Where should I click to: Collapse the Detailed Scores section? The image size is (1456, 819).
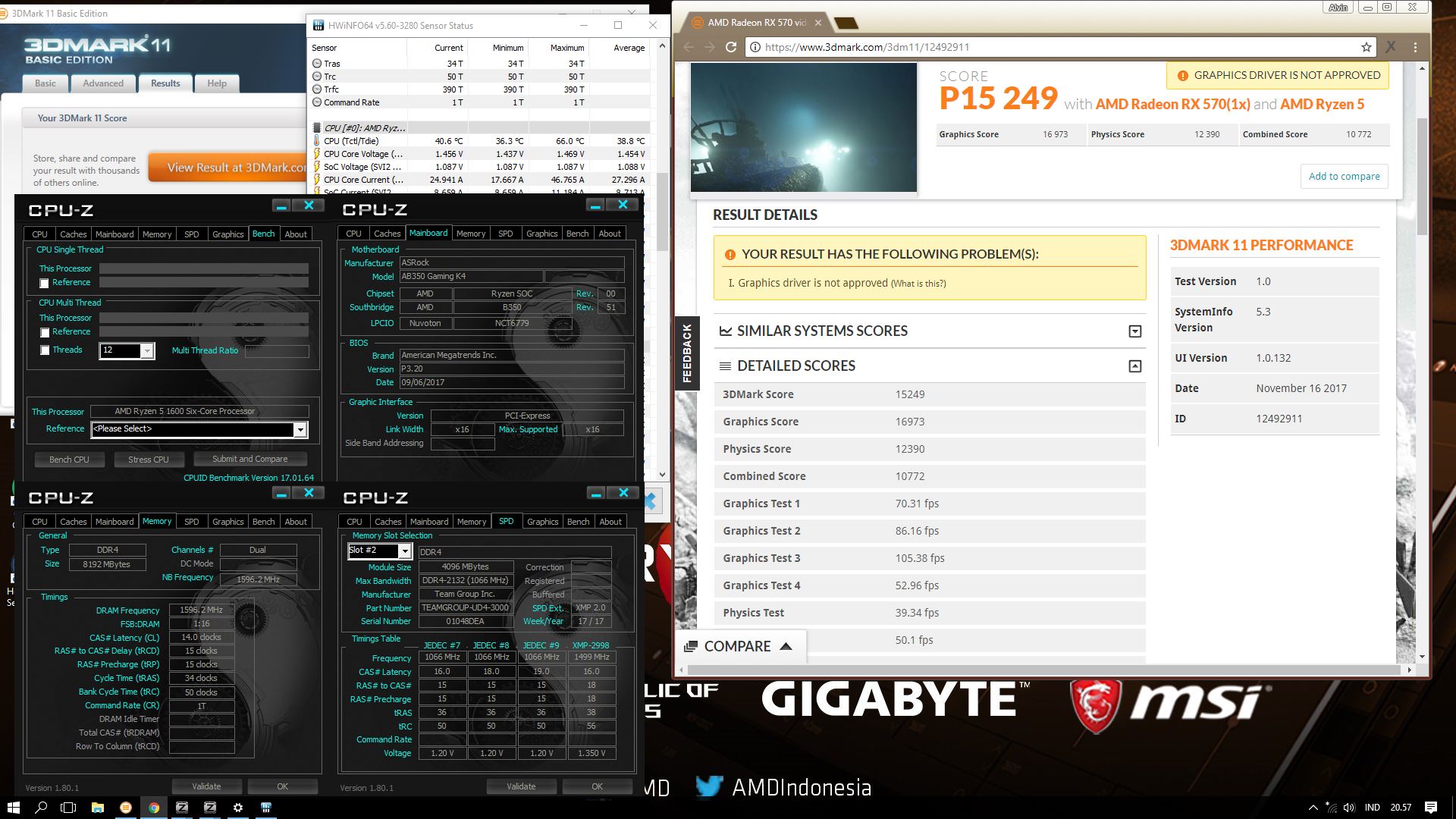pyautogui.click(x=1135, y=366)
